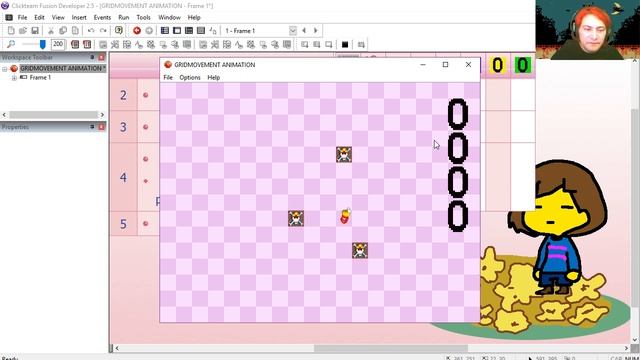Select event line number 5
The height and width of the screenshot is (360, 640).
[x=123, y=224]
